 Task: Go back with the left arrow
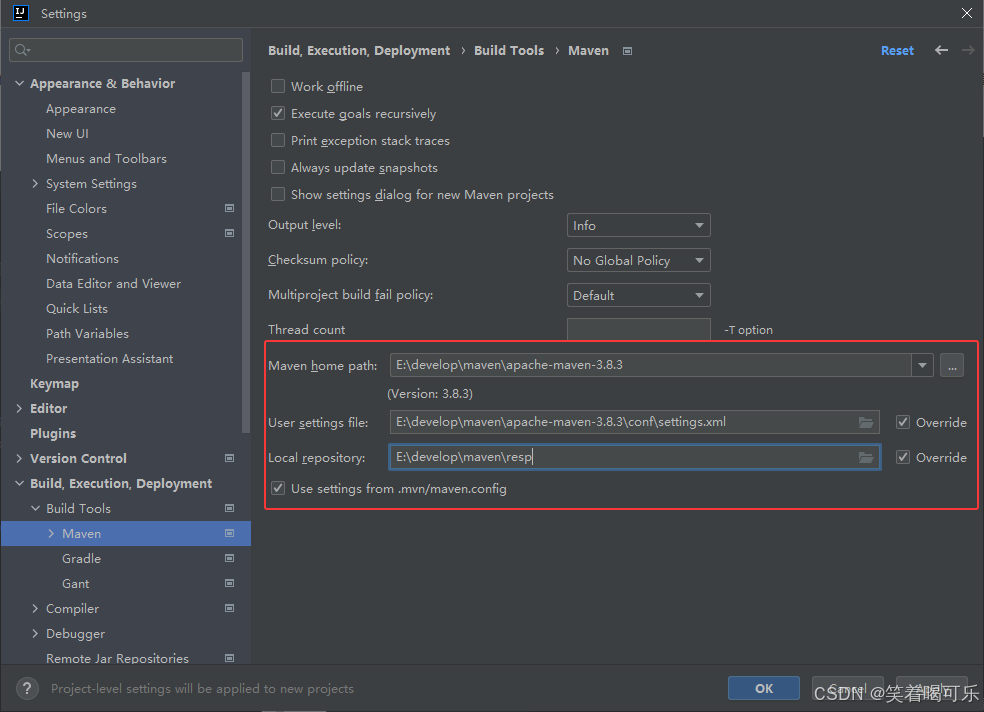(x=941, y=50)
